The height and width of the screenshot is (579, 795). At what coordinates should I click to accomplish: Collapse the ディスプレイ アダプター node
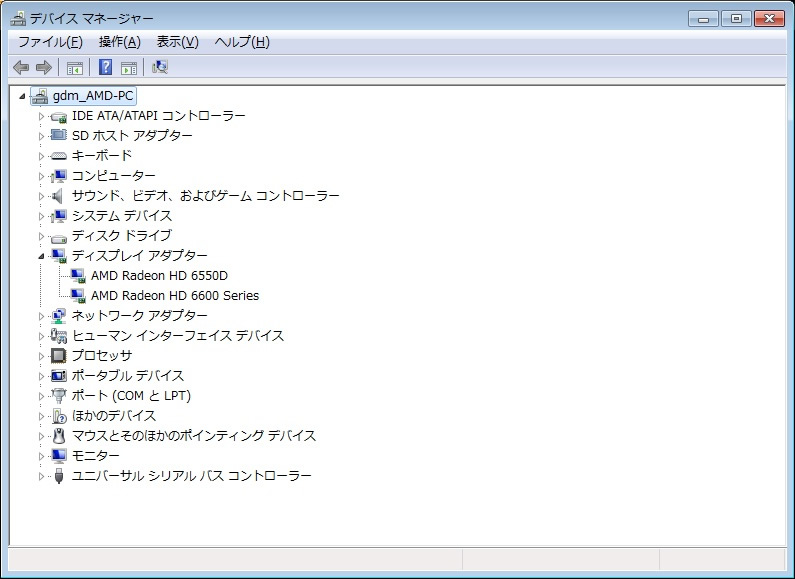point(42,257)
